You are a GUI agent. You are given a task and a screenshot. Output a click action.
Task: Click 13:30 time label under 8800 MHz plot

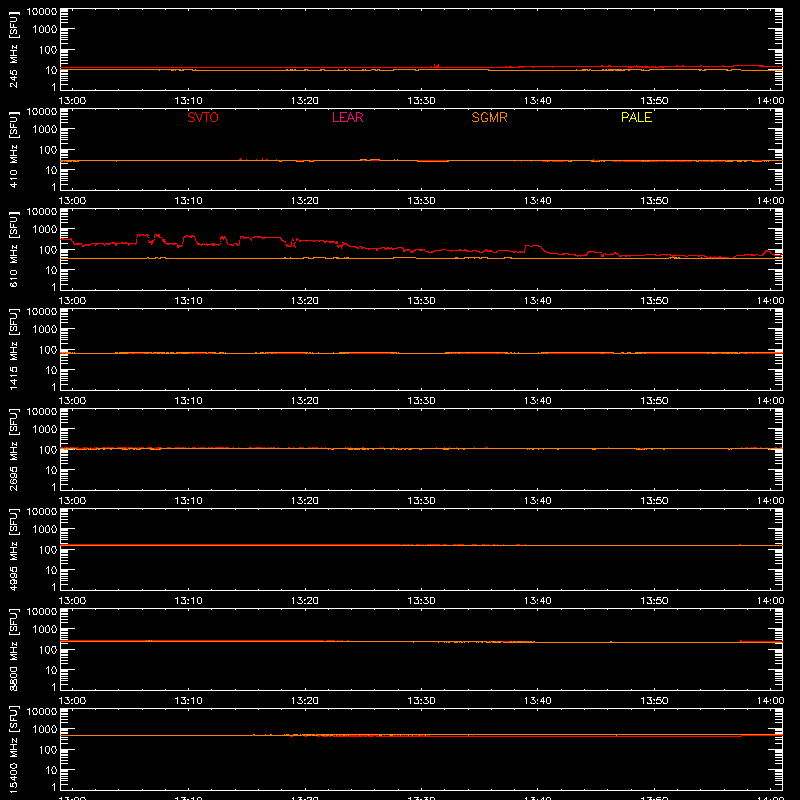pos(421,701)
